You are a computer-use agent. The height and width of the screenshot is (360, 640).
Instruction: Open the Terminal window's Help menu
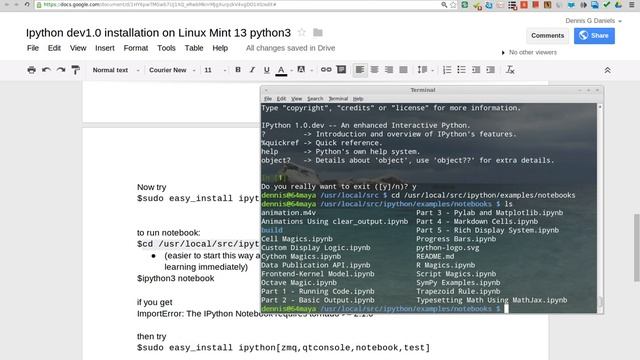358,99
